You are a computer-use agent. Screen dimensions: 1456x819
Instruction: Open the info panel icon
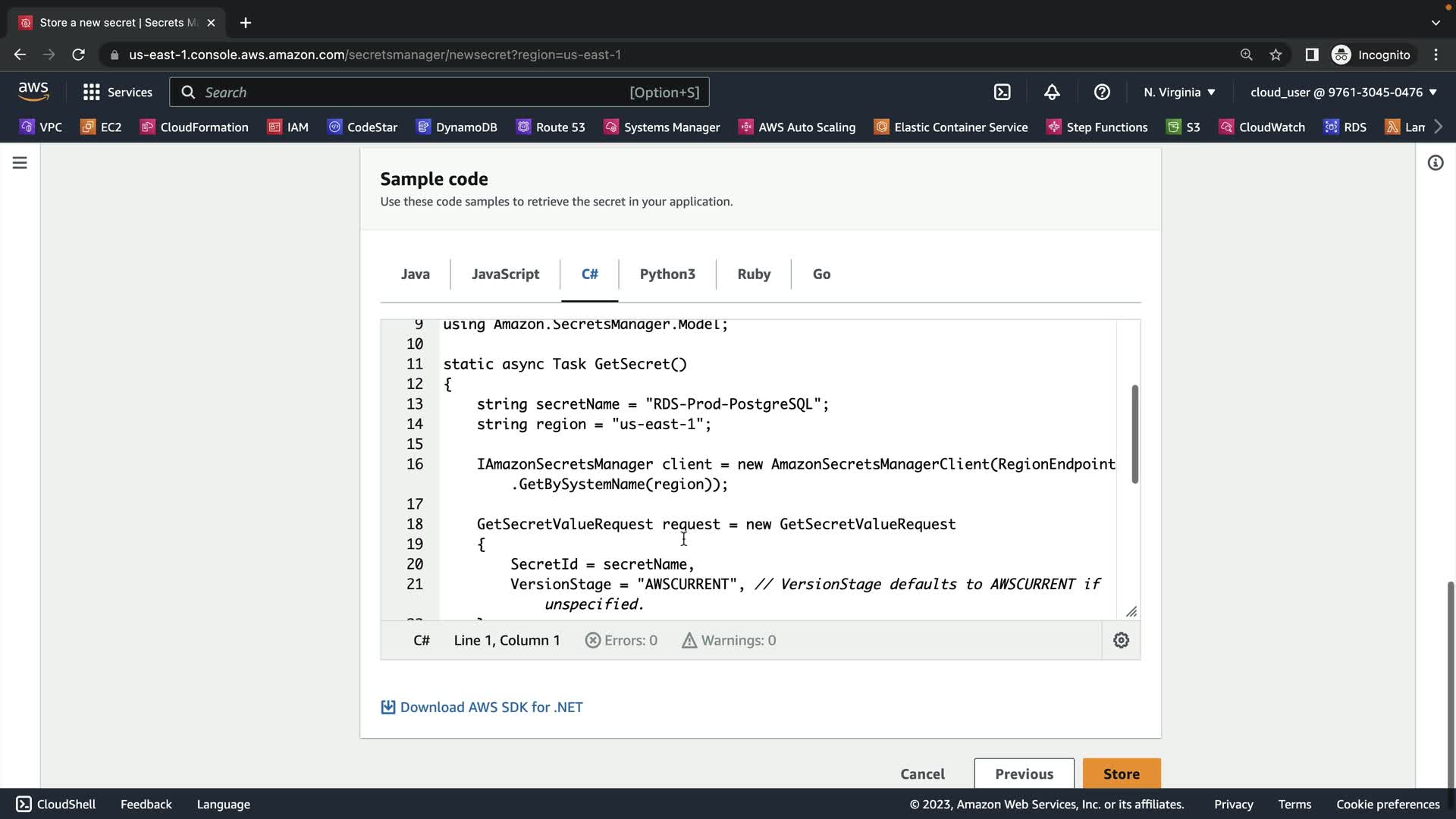[x=1435, y=163]
